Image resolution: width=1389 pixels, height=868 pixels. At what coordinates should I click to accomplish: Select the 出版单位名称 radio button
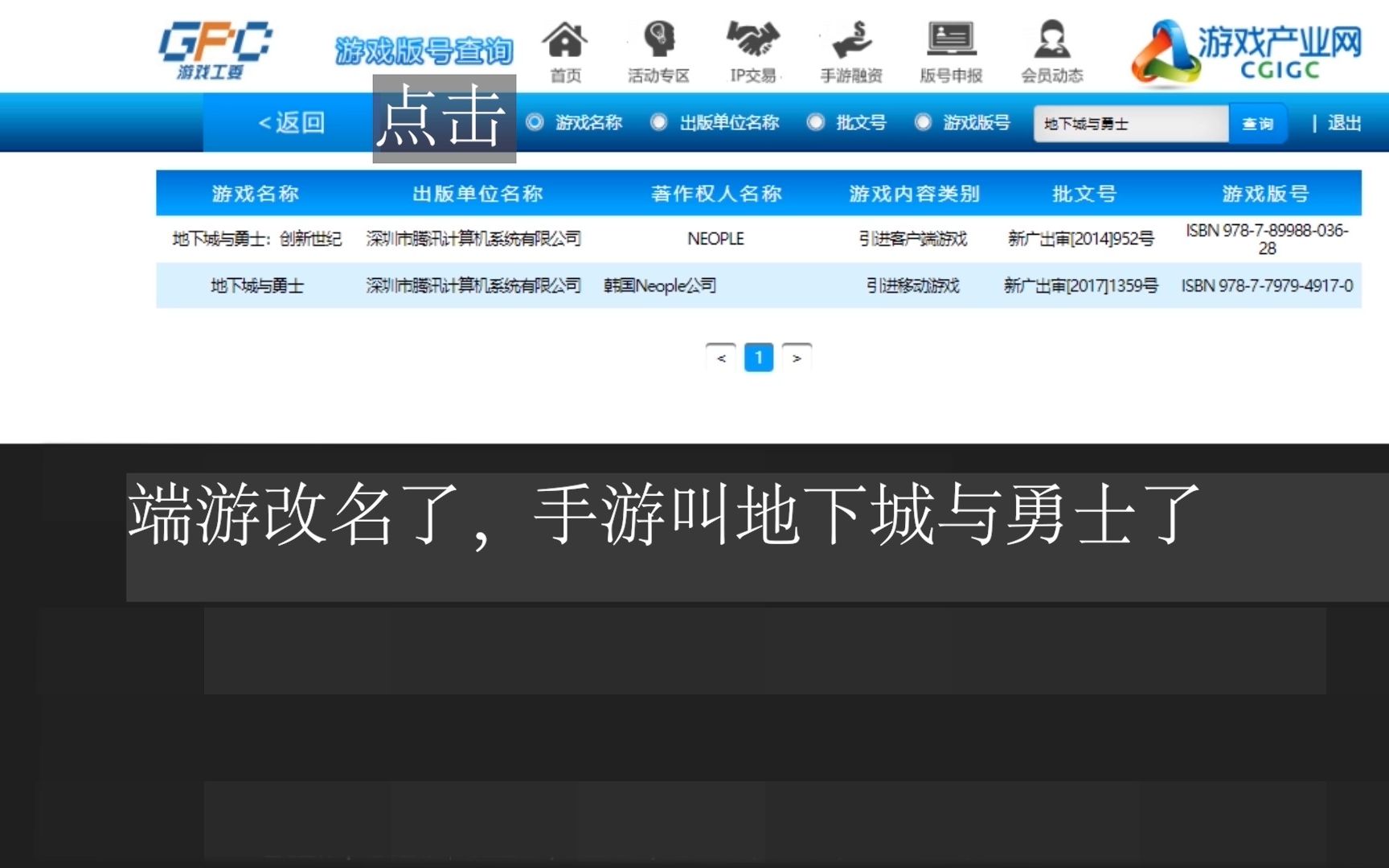[658, 122]
